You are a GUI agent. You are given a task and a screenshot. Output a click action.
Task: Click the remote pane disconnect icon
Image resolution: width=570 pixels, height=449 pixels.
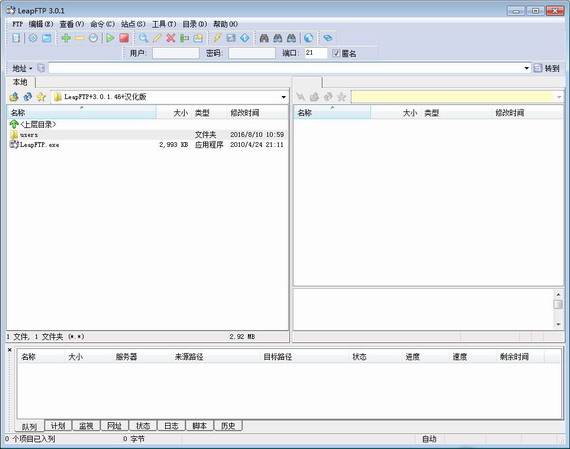coord(301,97)
